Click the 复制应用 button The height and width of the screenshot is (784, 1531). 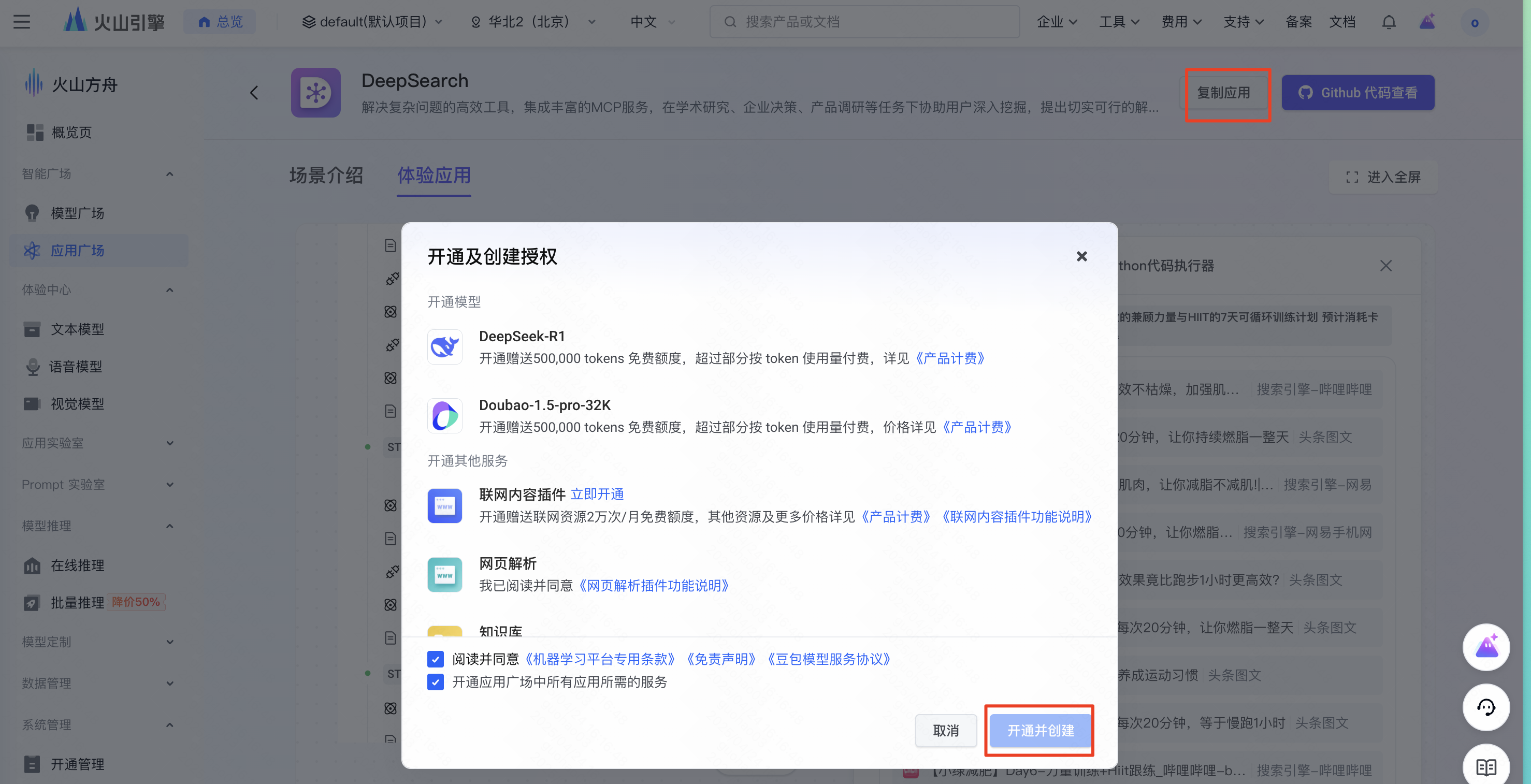coord(1223,93)
